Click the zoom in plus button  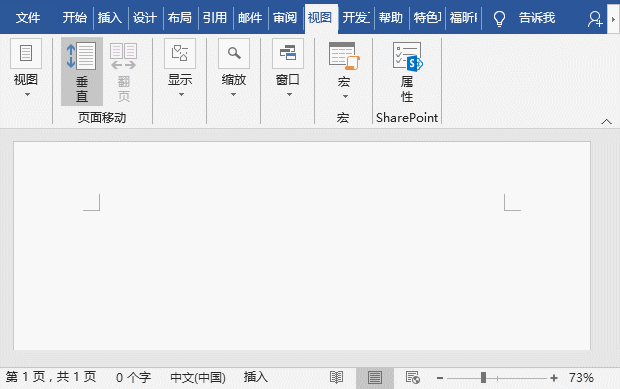pyautogui.click(x=554, y=378)
